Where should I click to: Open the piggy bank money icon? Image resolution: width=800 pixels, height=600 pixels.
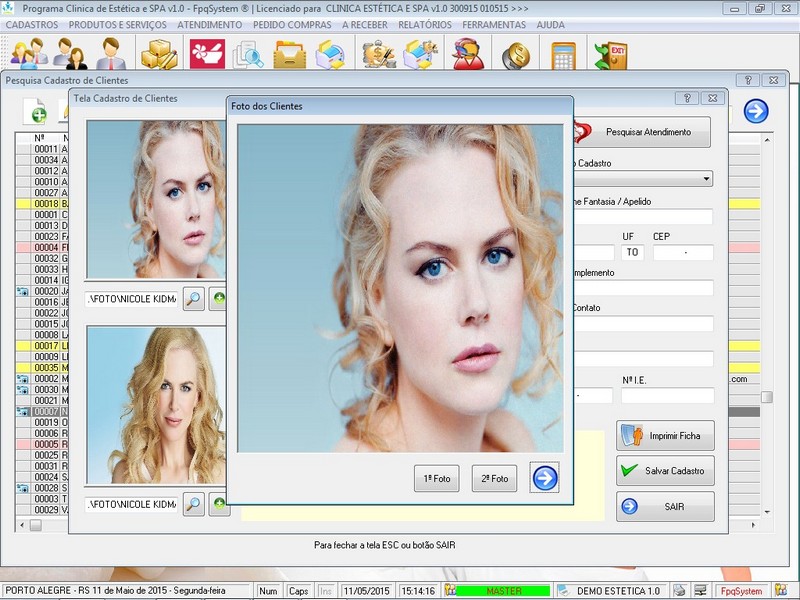point(379,54)
